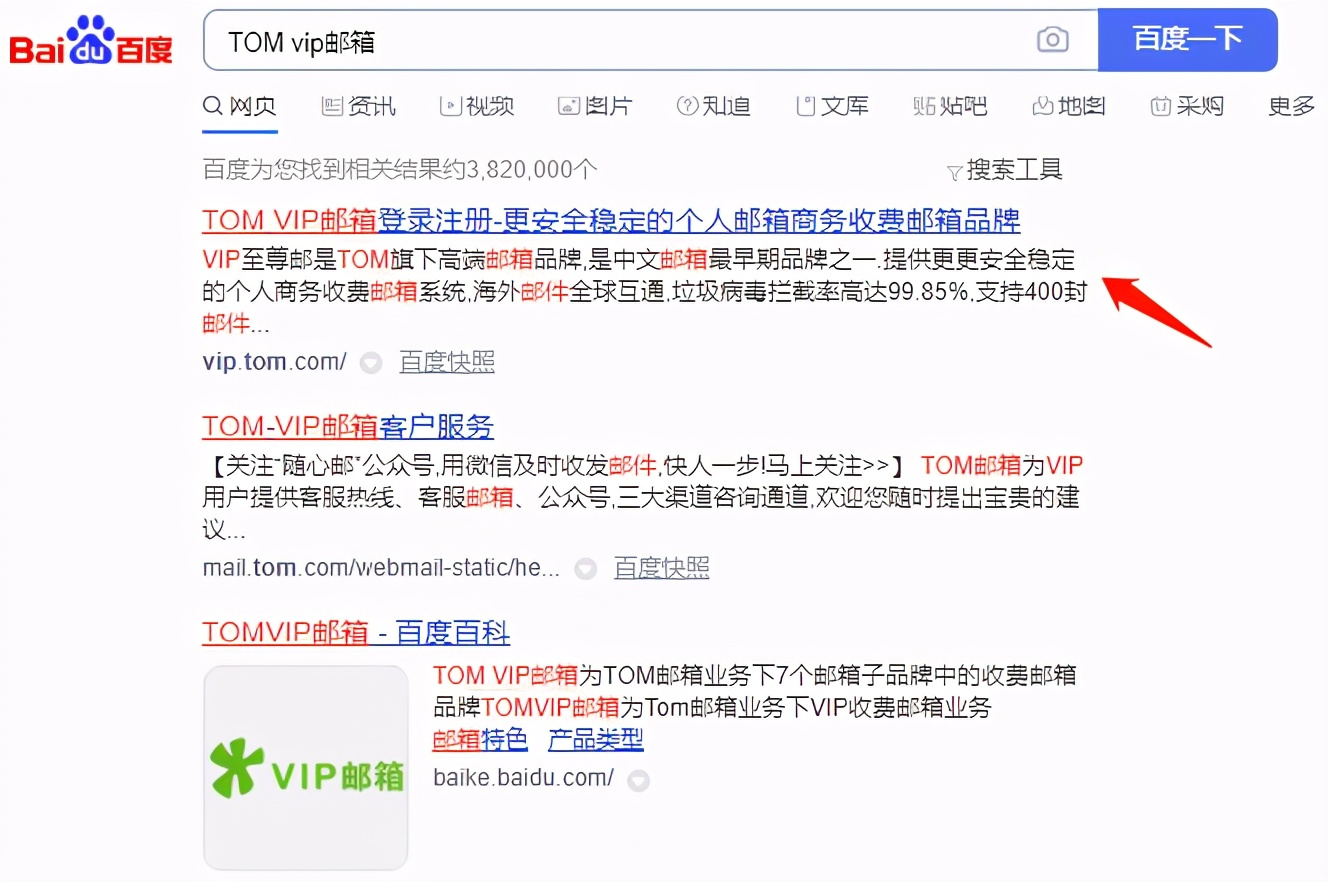Open TOM VIP邮箱登录注册 result link
This screenshot has width=1328, height=882.
tap(611, 220)
